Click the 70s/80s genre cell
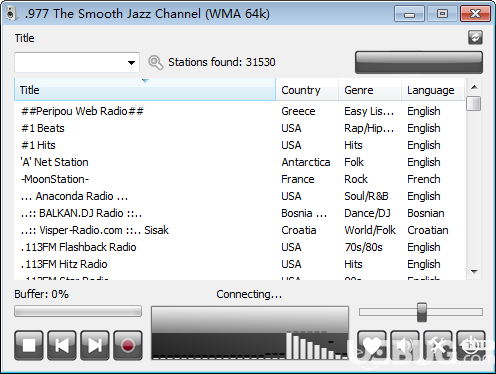Screen dimensions: 496x374 coord(363,247)
